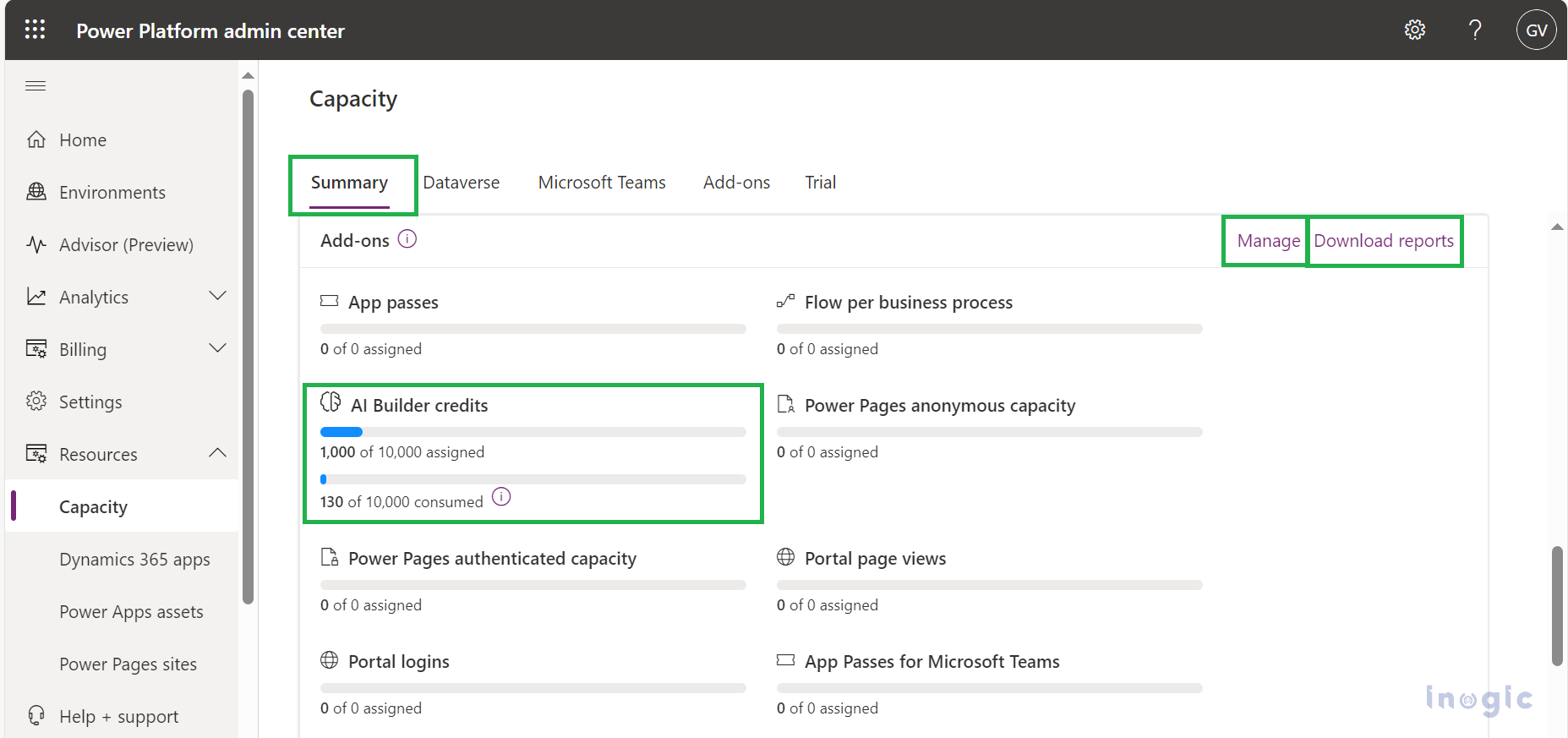
Task: Open Power Apps assets item
Action: click(x=131, y=612)
